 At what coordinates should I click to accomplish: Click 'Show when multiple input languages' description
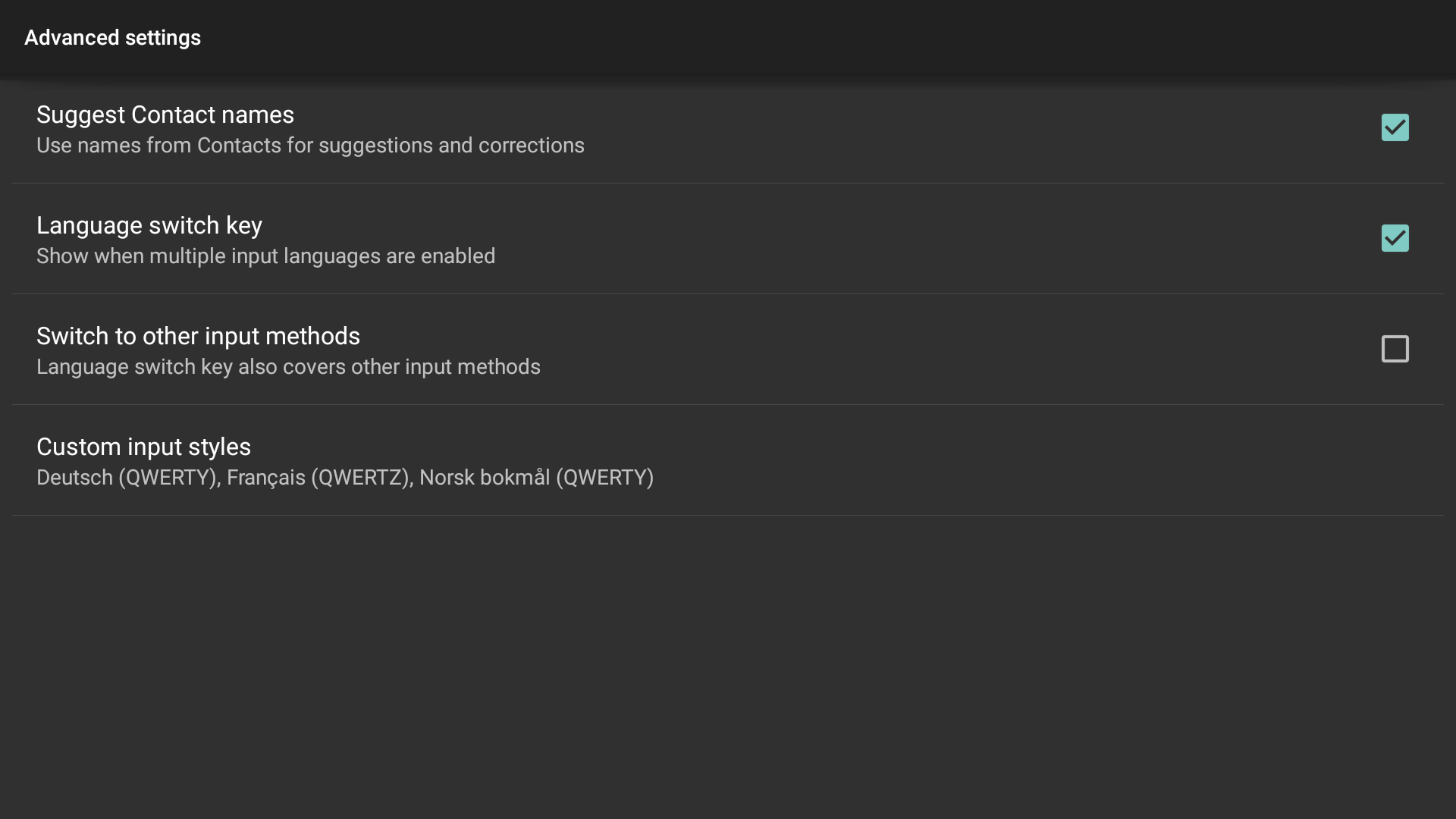coord(265,256)
